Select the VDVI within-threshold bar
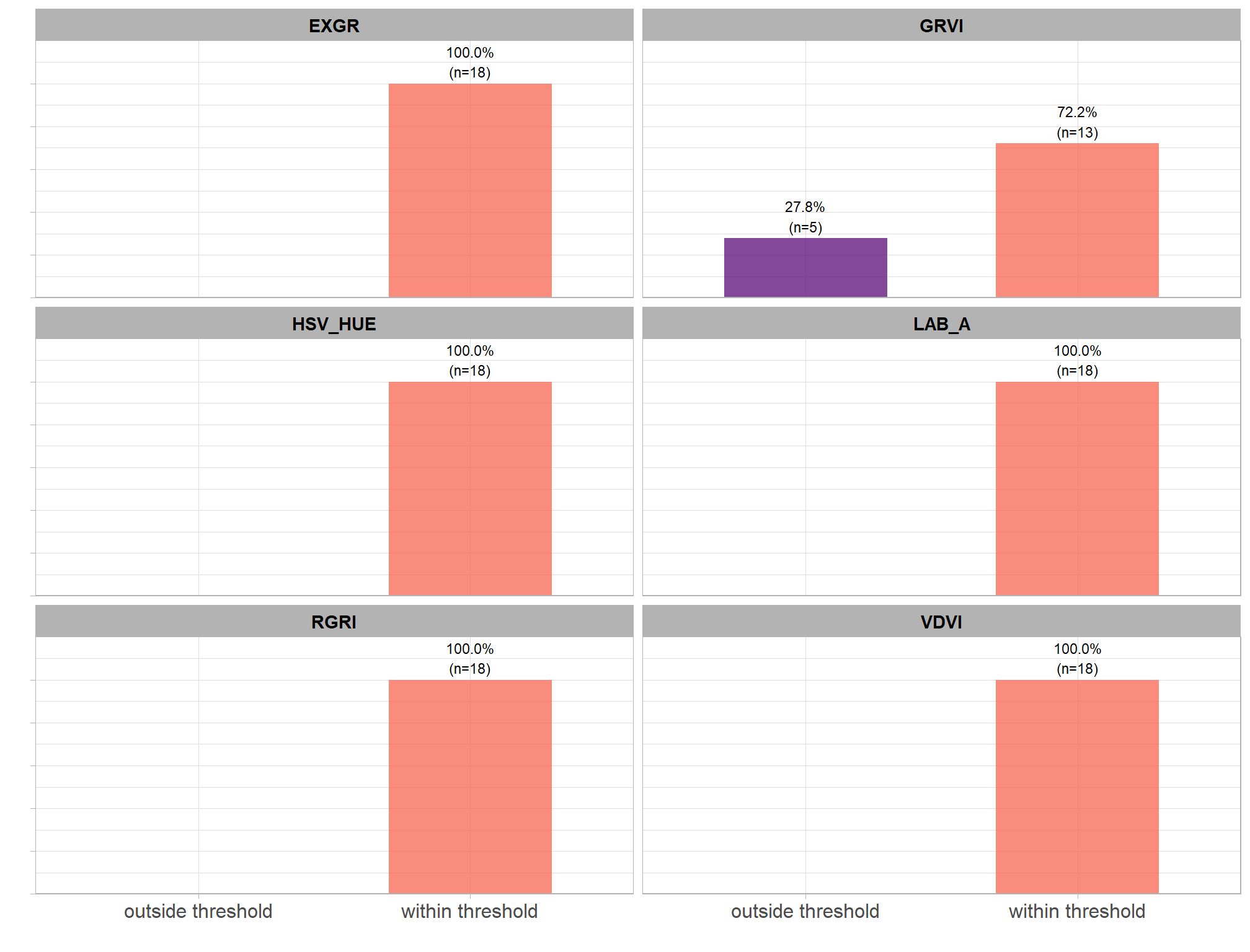This screenshot has width=1250, height=952. [x=1077, y=787]
